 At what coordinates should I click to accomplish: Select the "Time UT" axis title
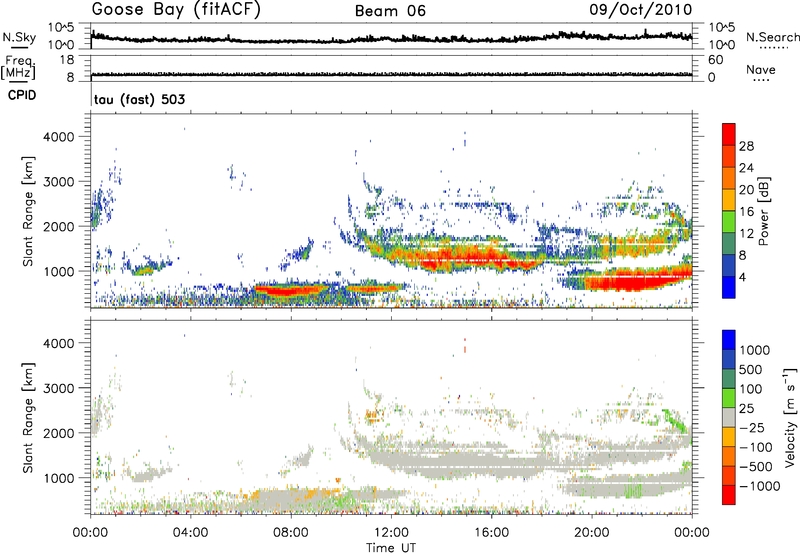(391, 548)
